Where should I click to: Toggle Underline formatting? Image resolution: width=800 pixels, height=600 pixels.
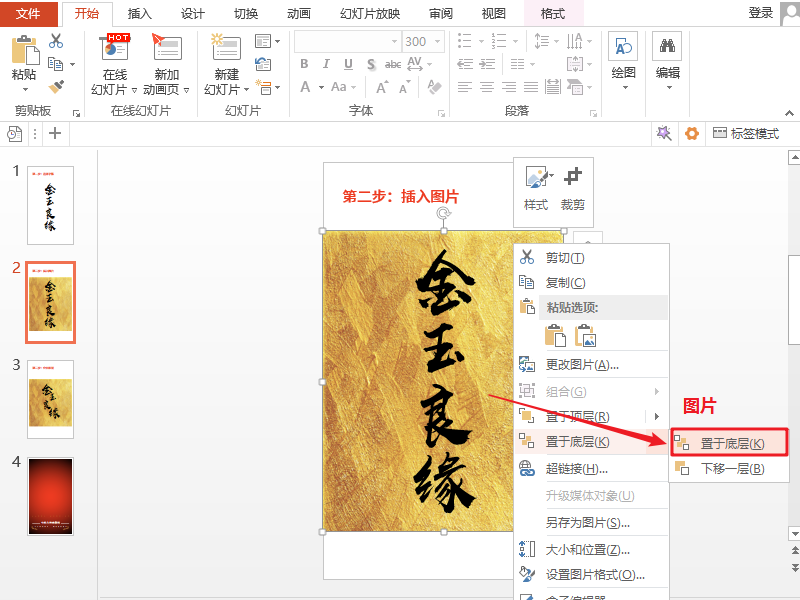pos(348,64)
